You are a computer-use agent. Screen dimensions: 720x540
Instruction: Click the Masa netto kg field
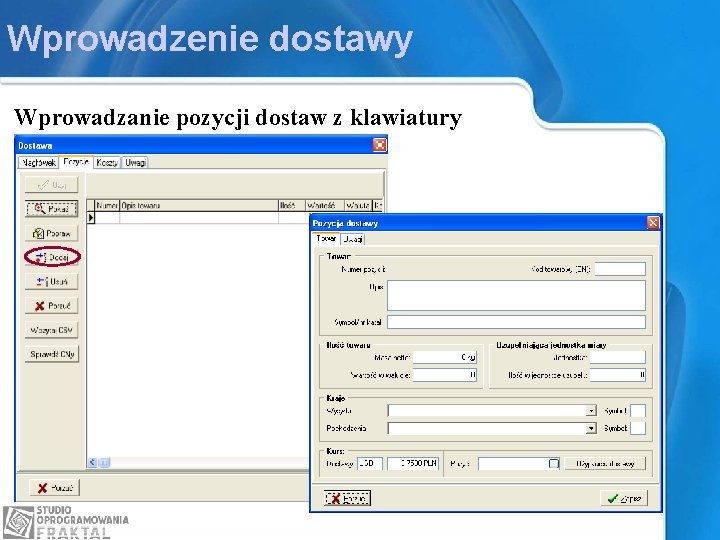[444, 357]
